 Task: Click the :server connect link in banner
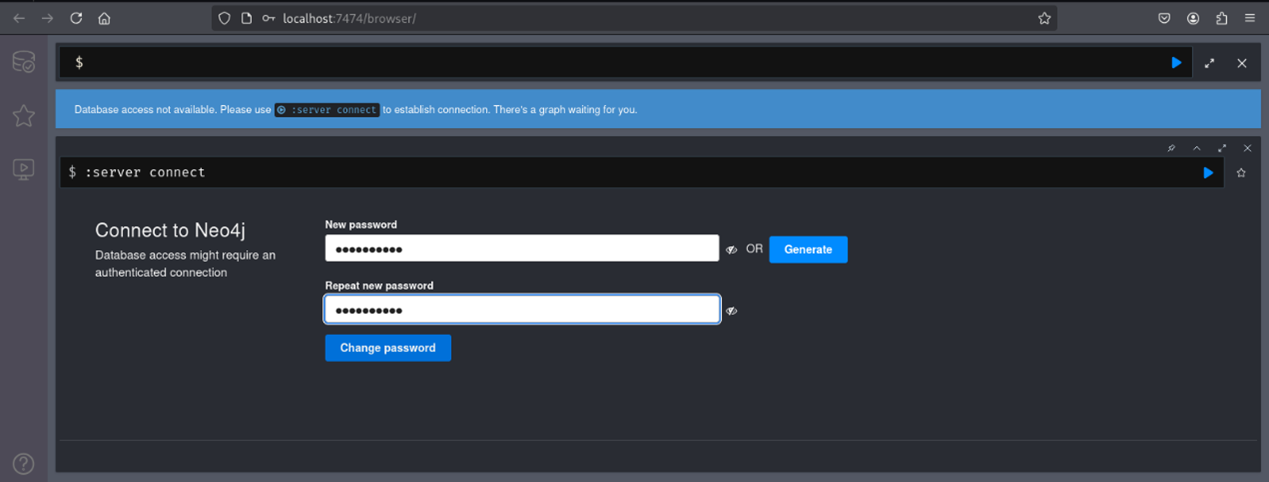(x=328, y=110)
